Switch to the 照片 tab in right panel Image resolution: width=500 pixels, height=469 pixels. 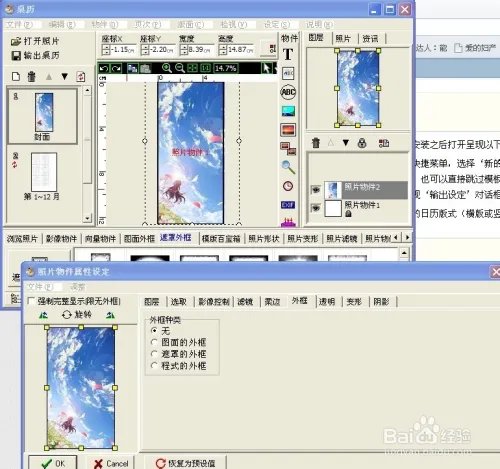point(343,39)
